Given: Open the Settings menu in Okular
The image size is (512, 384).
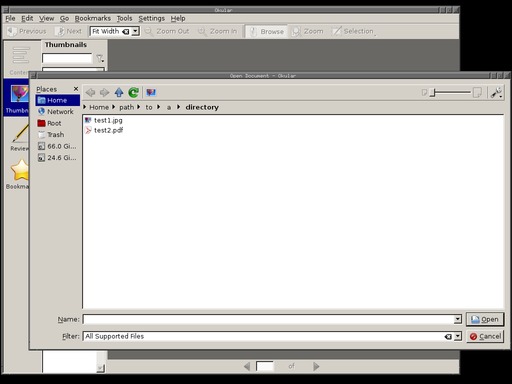Looking at the screenshot, I should point(152,18).
